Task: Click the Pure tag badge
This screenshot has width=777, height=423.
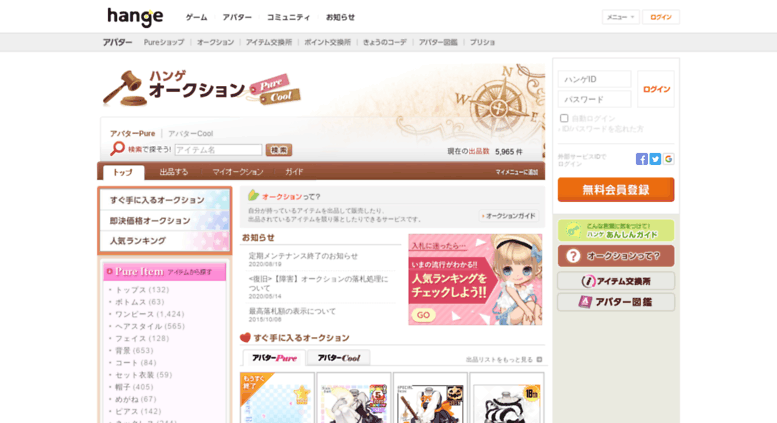Action: [271, 83]
